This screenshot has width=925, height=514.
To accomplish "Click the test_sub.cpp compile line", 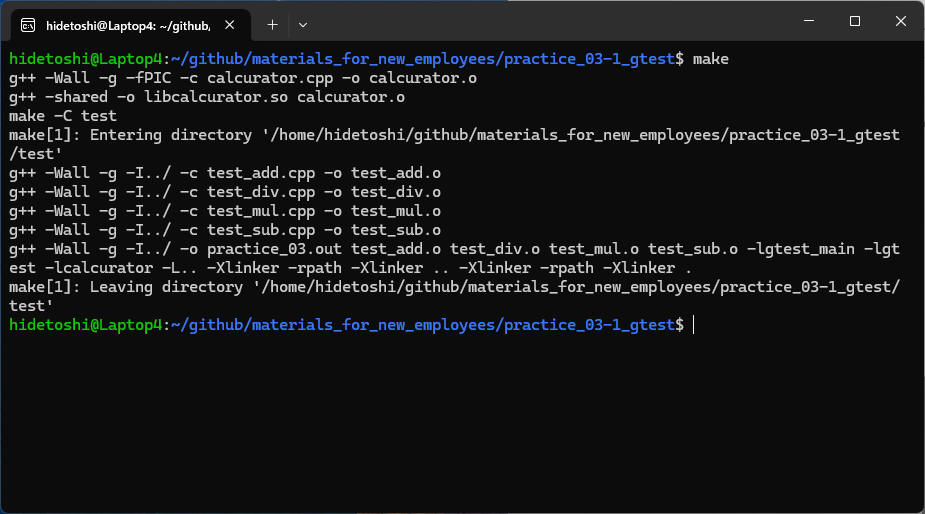I will tap(225, 230).
